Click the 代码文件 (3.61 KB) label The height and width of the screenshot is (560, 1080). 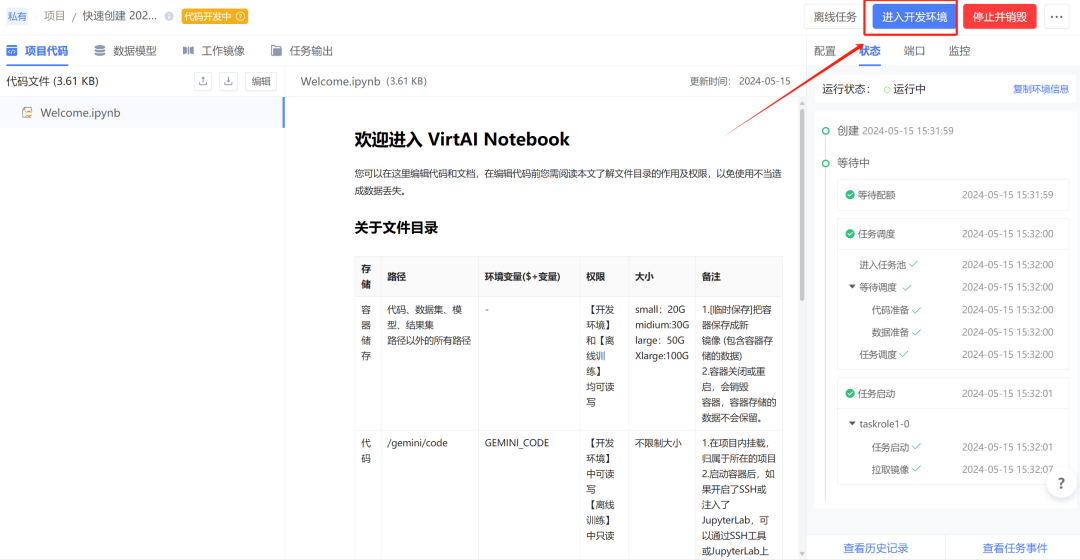[x=52, y=81]
